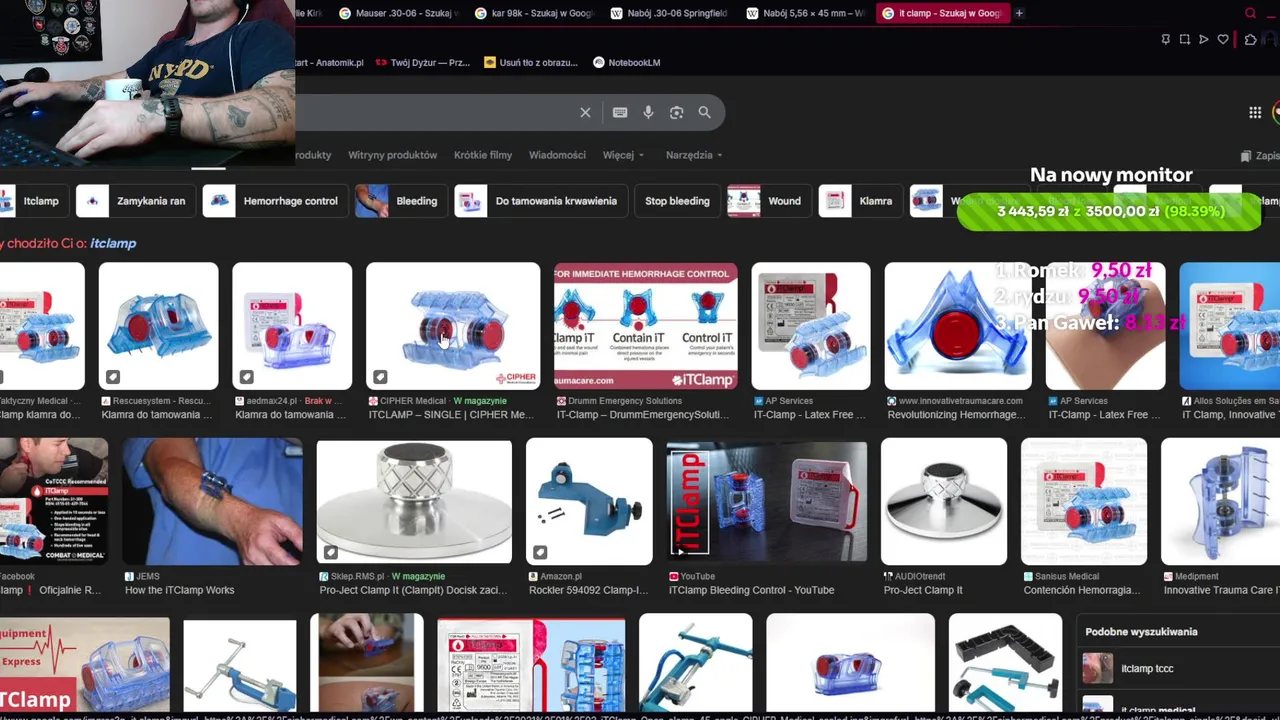This screenshot has height=720, width=1280.
Task: Submit search with the magnifying glass icon
Action: click(x=704, y=113)
